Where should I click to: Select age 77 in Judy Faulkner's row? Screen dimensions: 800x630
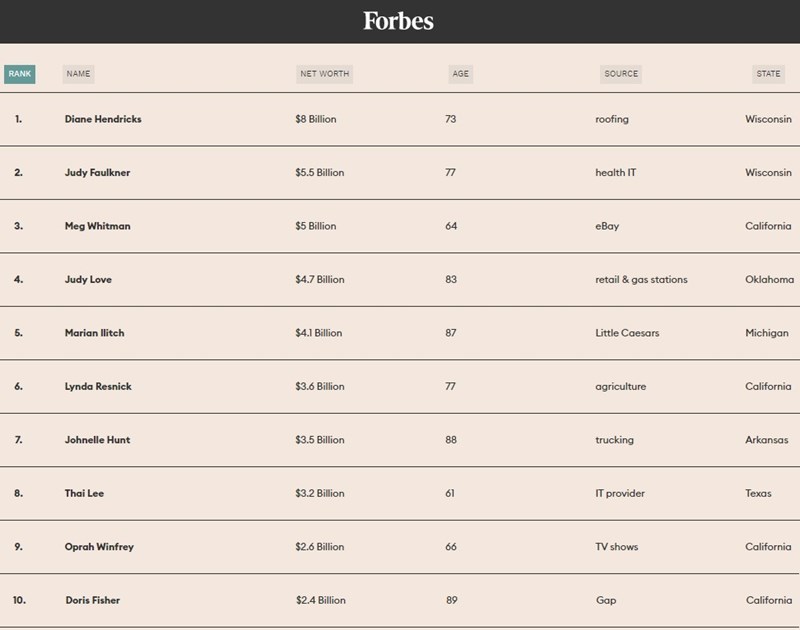tap(450, 173)
